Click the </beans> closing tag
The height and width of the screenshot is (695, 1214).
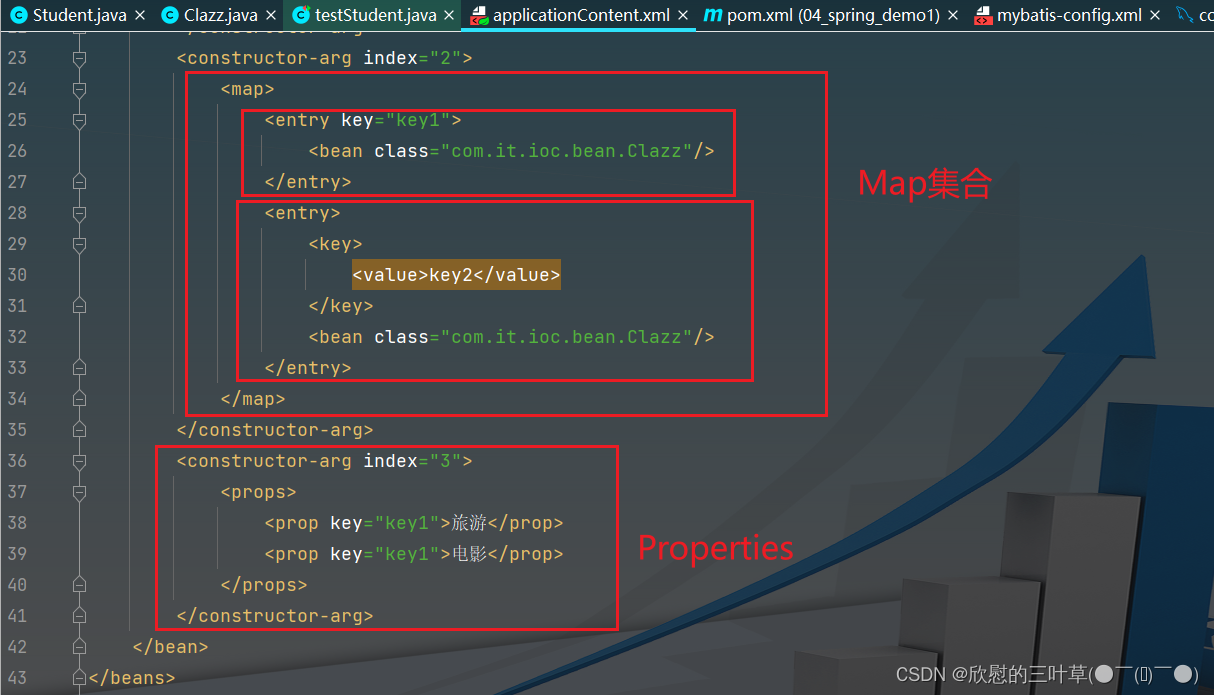132,678
